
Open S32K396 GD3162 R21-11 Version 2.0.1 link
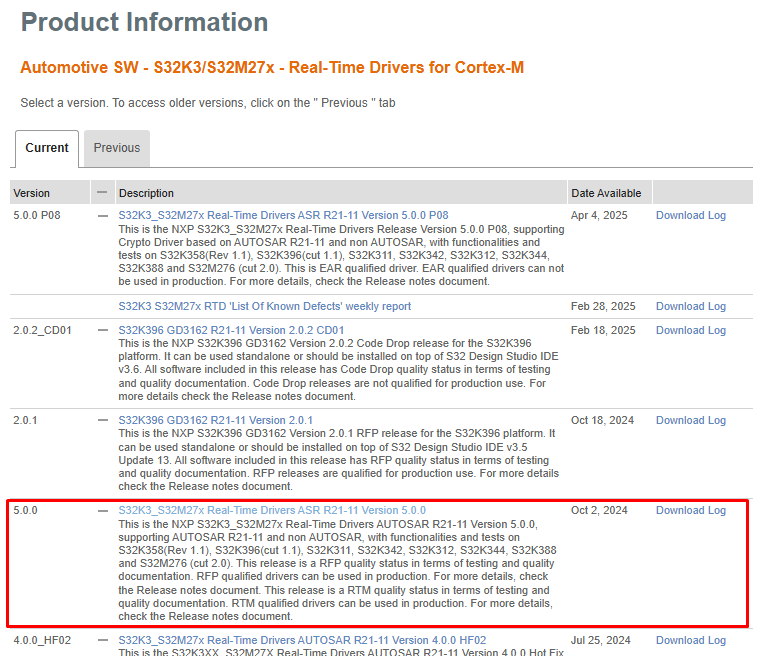(x=215, y=420)
